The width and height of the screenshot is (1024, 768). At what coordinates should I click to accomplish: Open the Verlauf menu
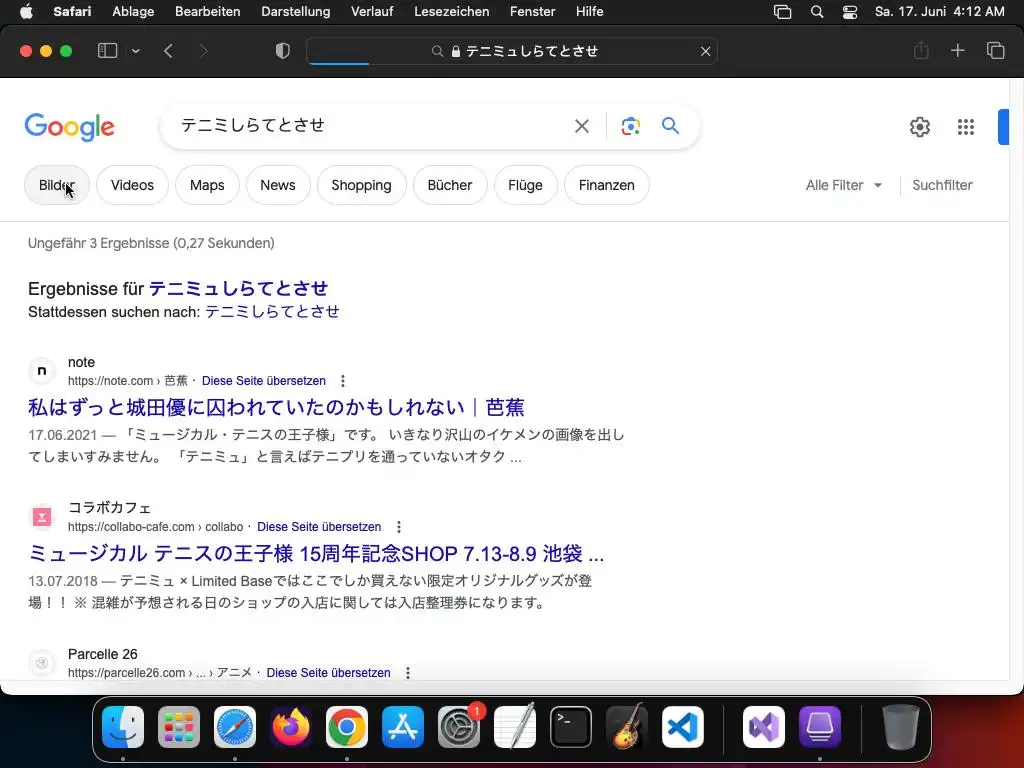click(372, 12)
